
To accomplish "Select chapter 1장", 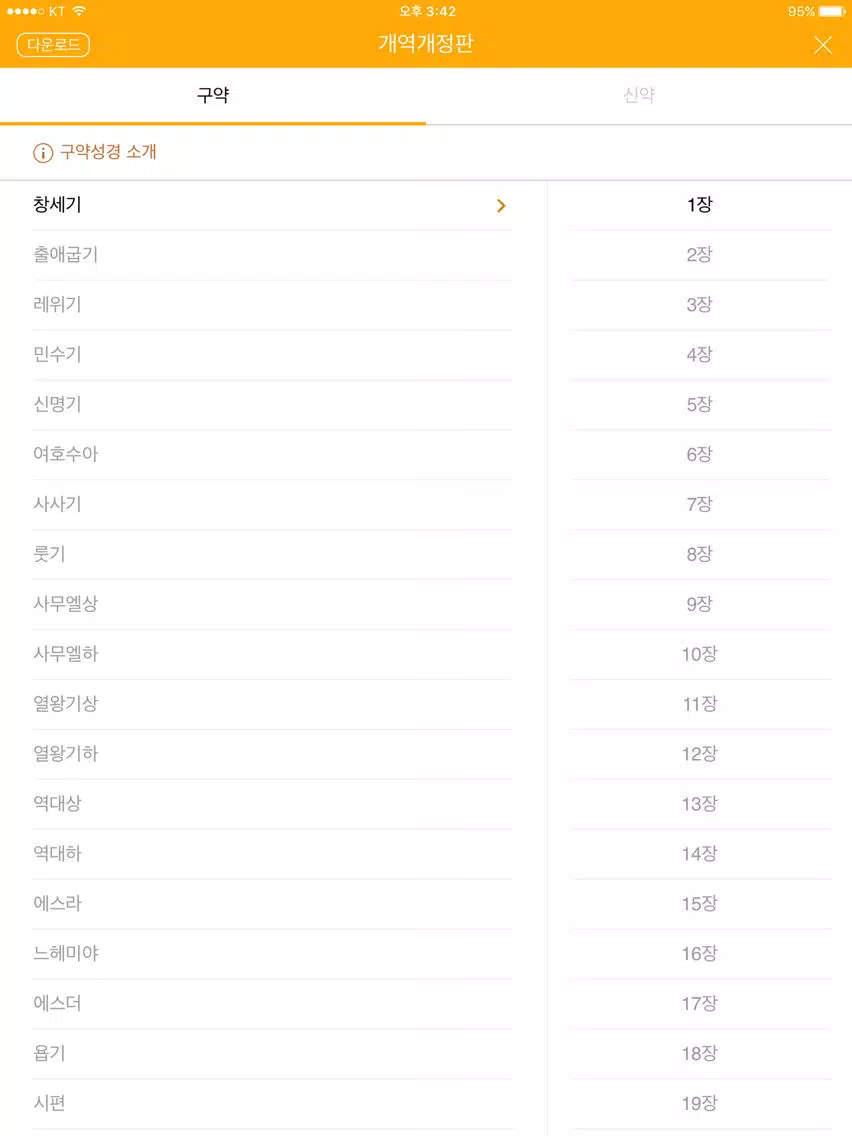I will click(700, 205).
